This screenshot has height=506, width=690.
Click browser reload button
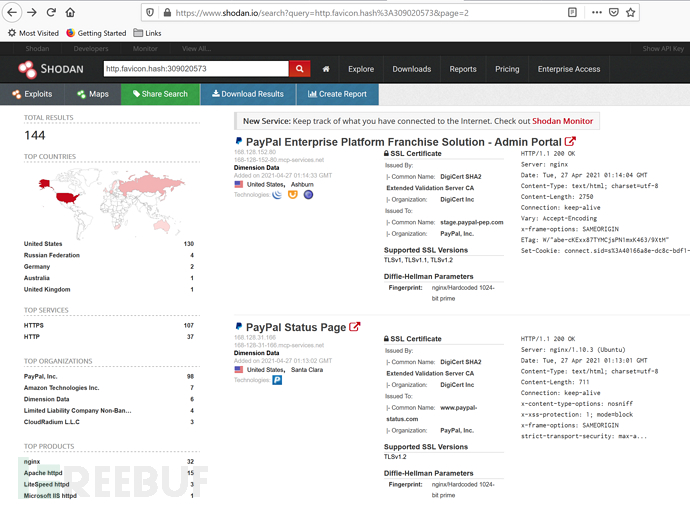coord(51,12)
